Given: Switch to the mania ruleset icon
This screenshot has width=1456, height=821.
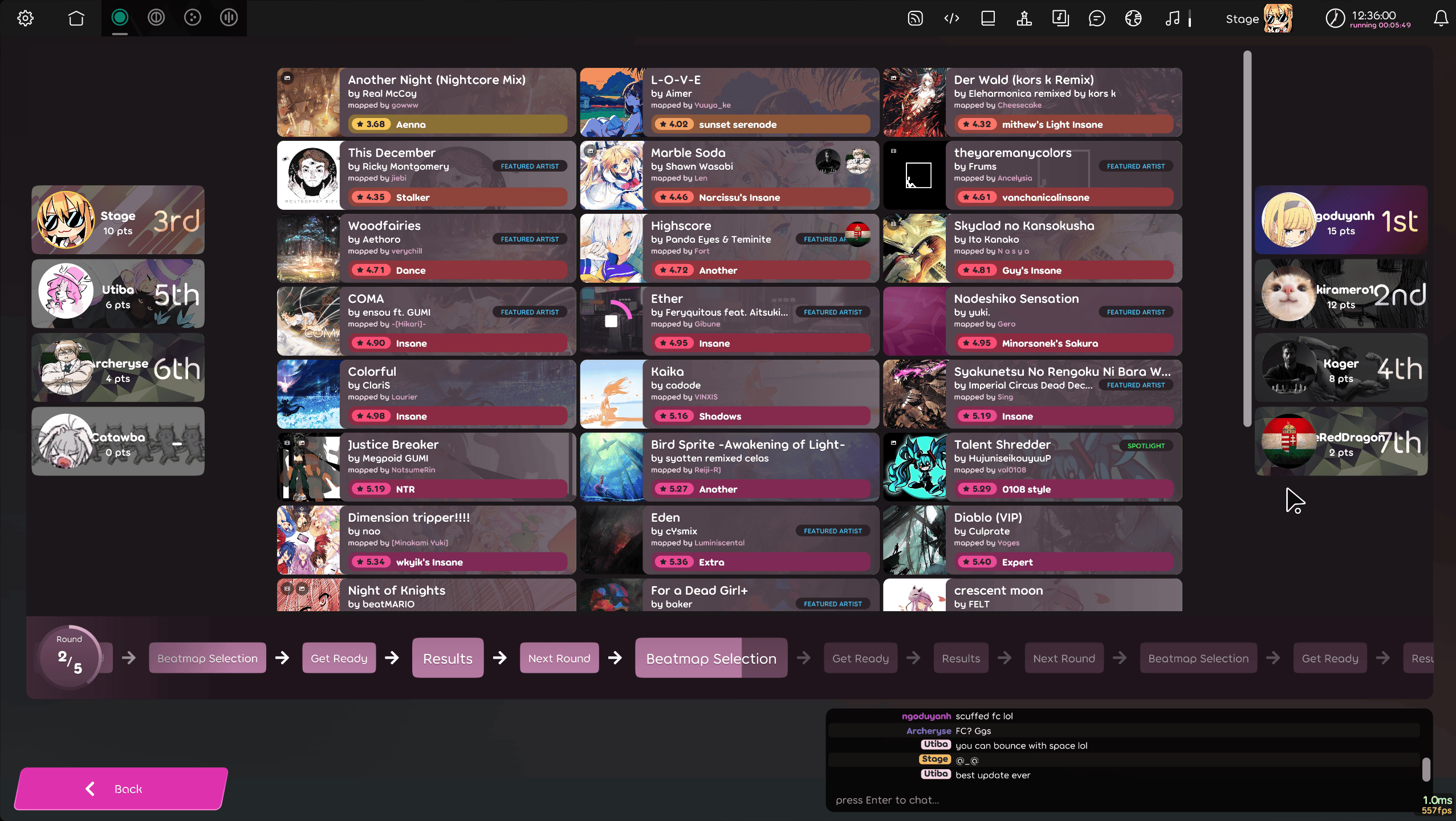Looking at the screenshot, I should (x=229, y=18).
